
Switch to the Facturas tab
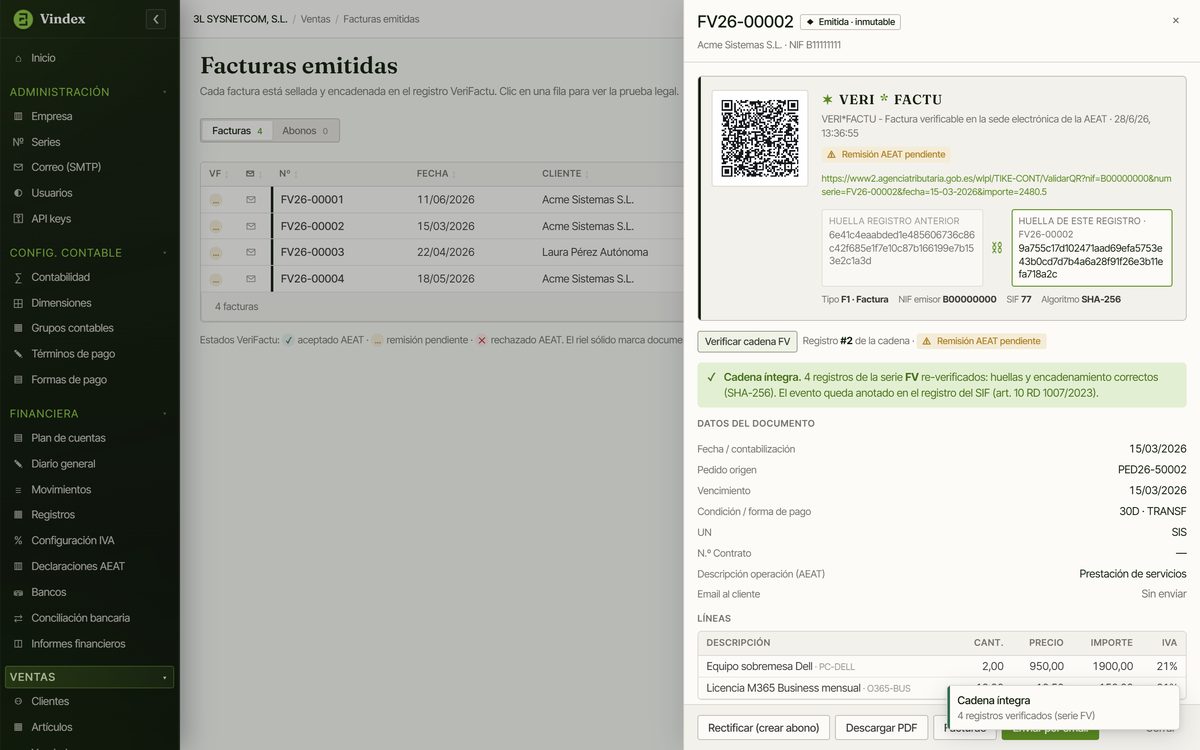tap(237, 131)
